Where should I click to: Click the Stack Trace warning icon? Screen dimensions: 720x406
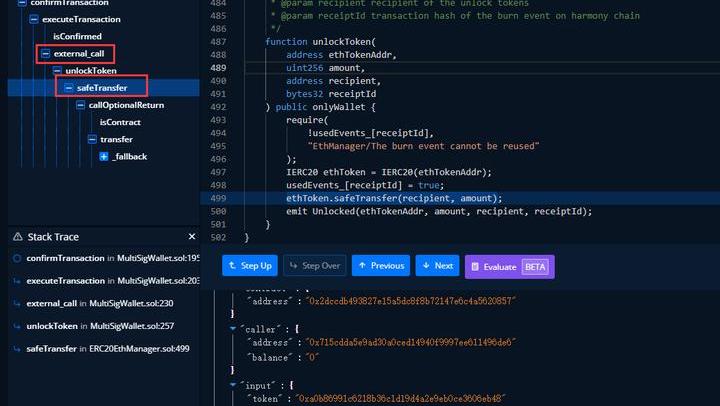(17, 237)
